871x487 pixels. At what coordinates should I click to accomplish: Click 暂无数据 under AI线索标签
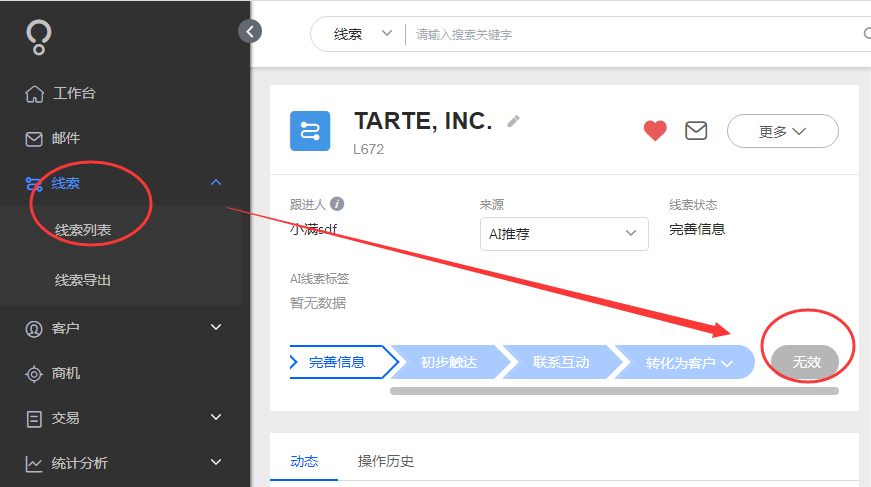pyautogui.click(x=318, y=303)
